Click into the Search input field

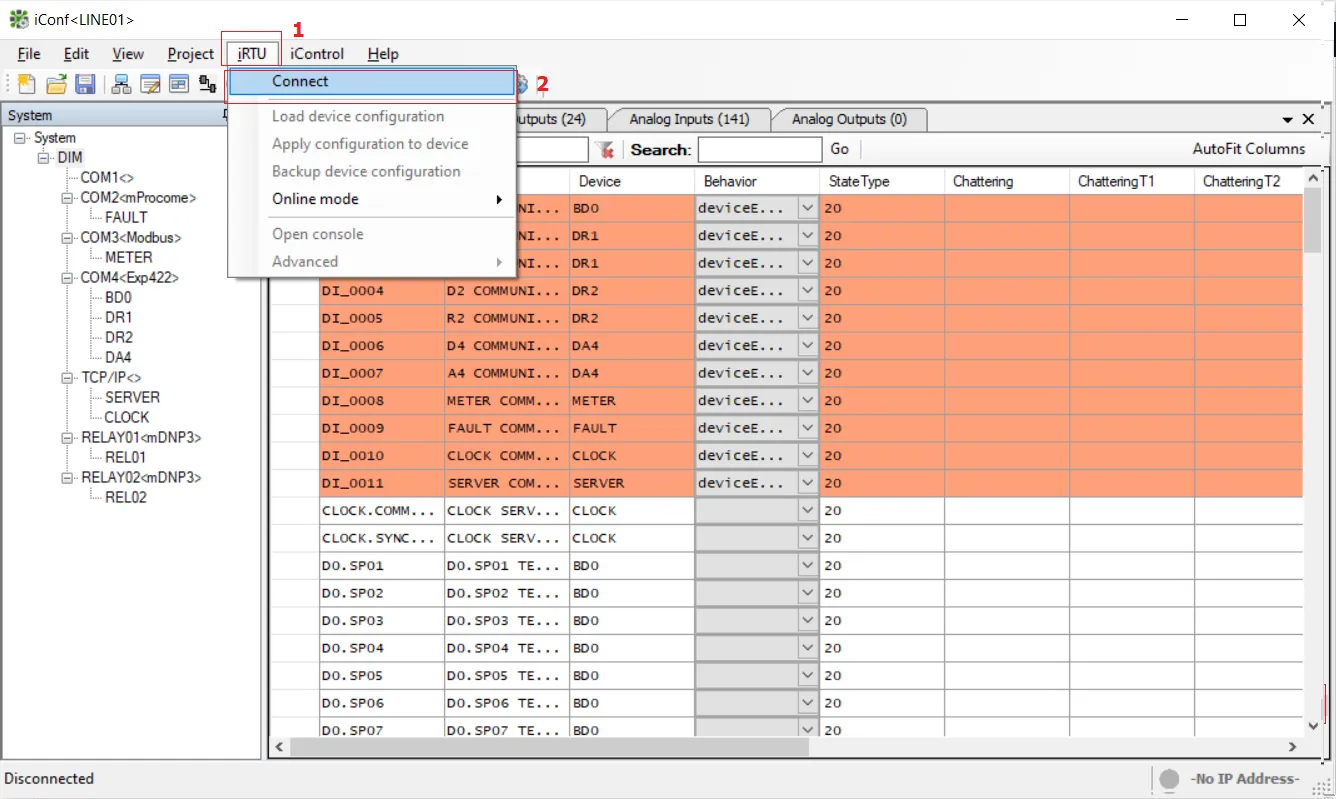(x=760, y=150)
